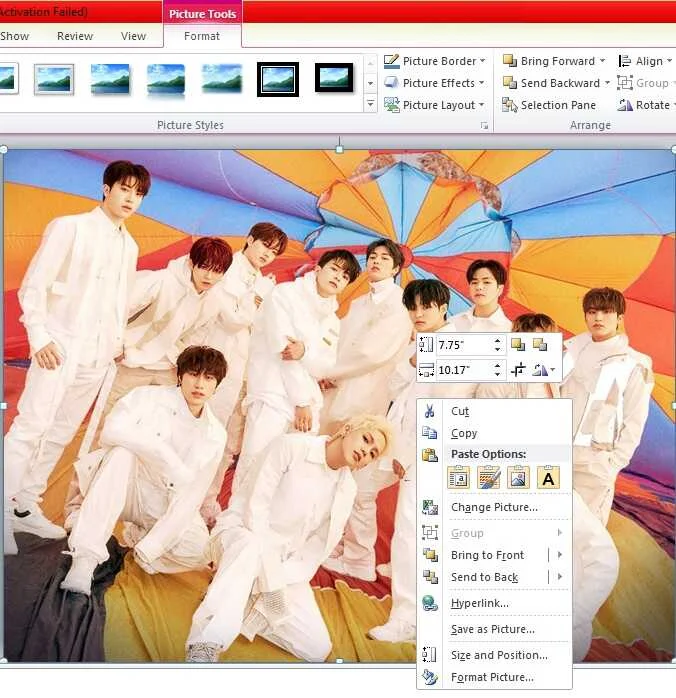
Task: Choose Cut from the context menu
Action: [494, 411]
